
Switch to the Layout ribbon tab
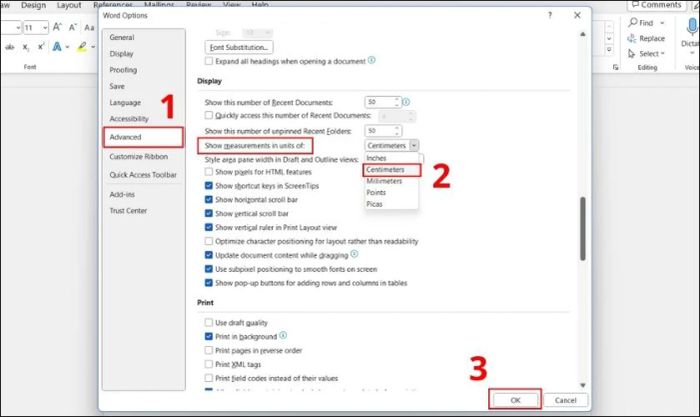69,5
